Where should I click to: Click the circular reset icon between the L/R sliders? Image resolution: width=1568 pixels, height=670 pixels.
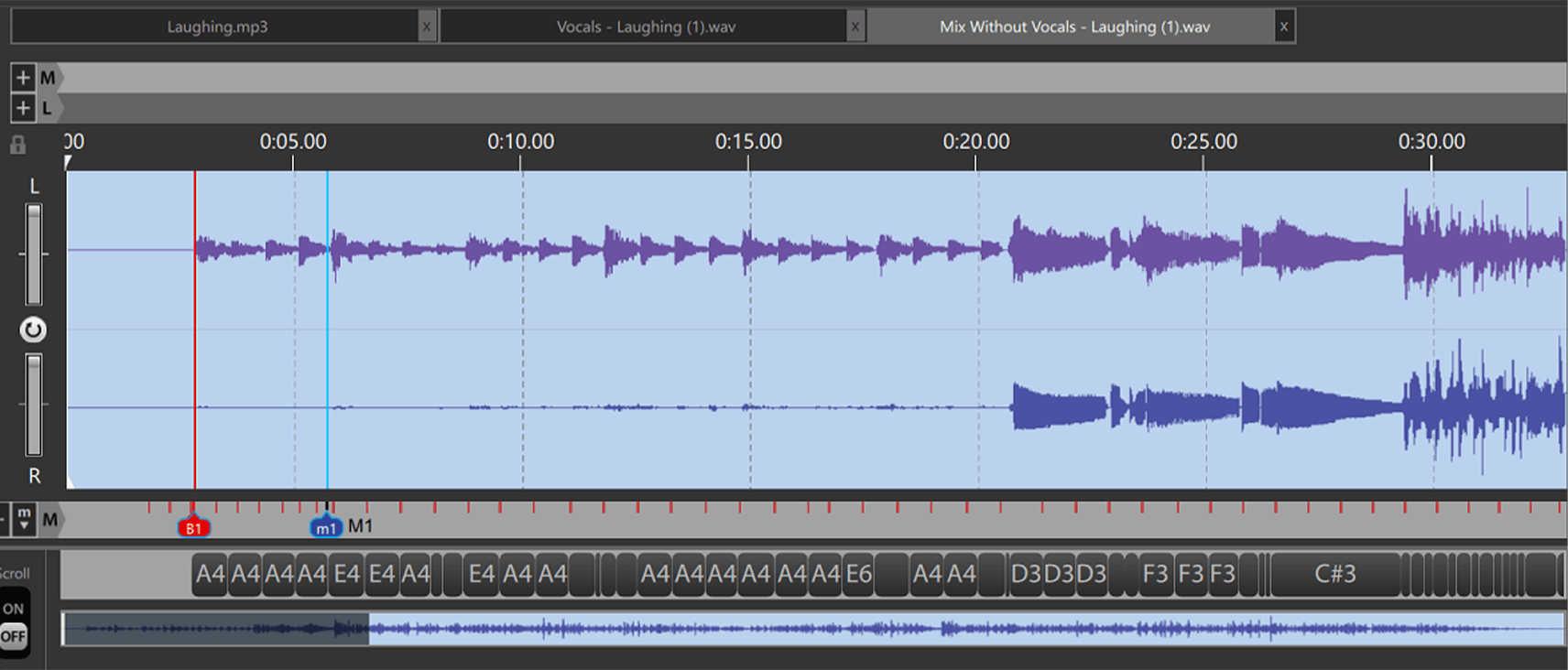33,330
